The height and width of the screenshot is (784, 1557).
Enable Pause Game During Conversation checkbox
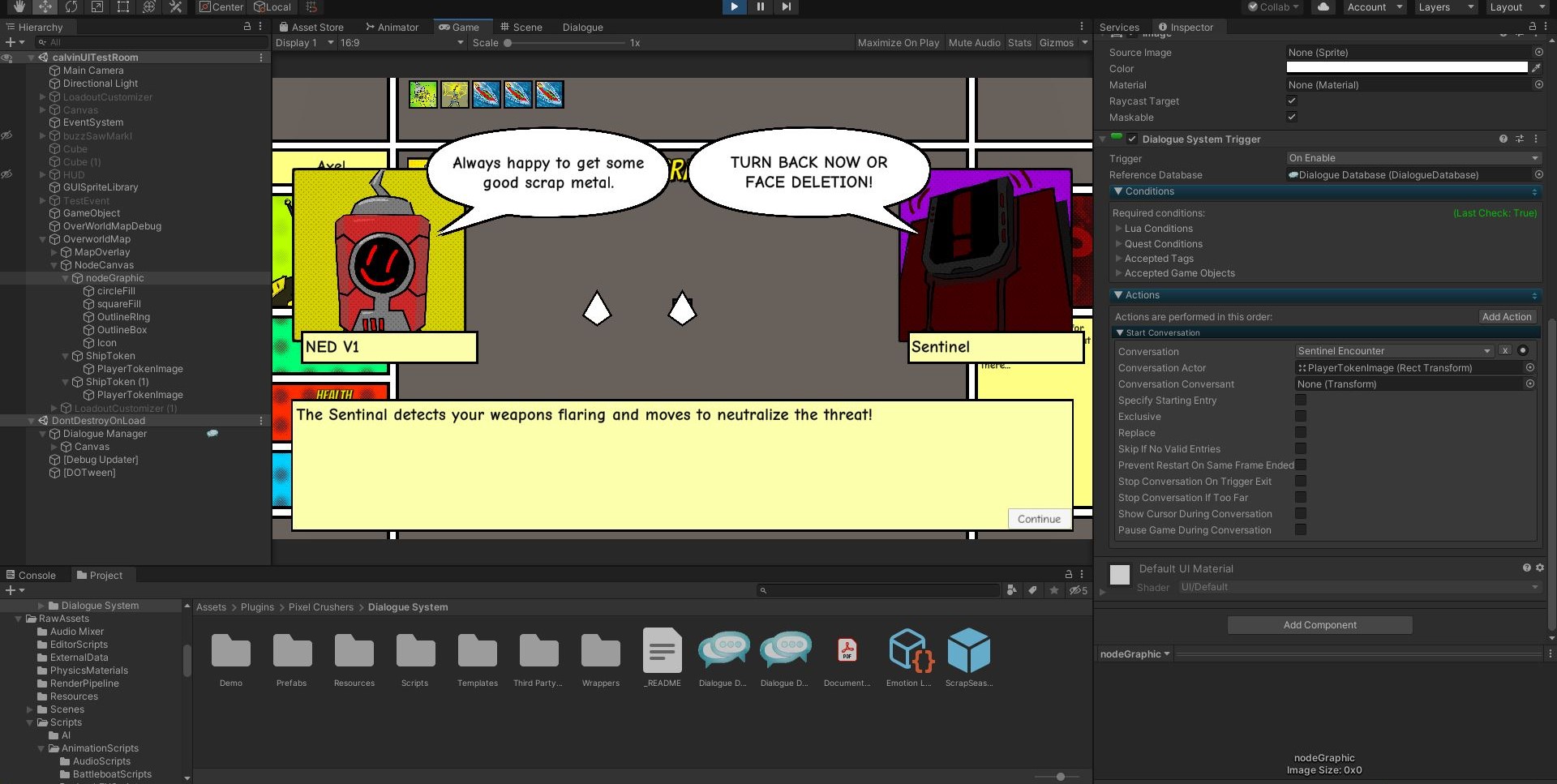[1301, 529]
